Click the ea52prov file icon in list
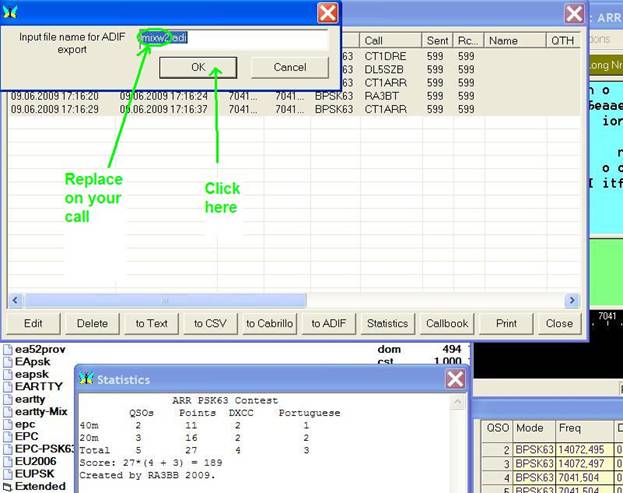623x493 pixels. [x=8, y=349]
